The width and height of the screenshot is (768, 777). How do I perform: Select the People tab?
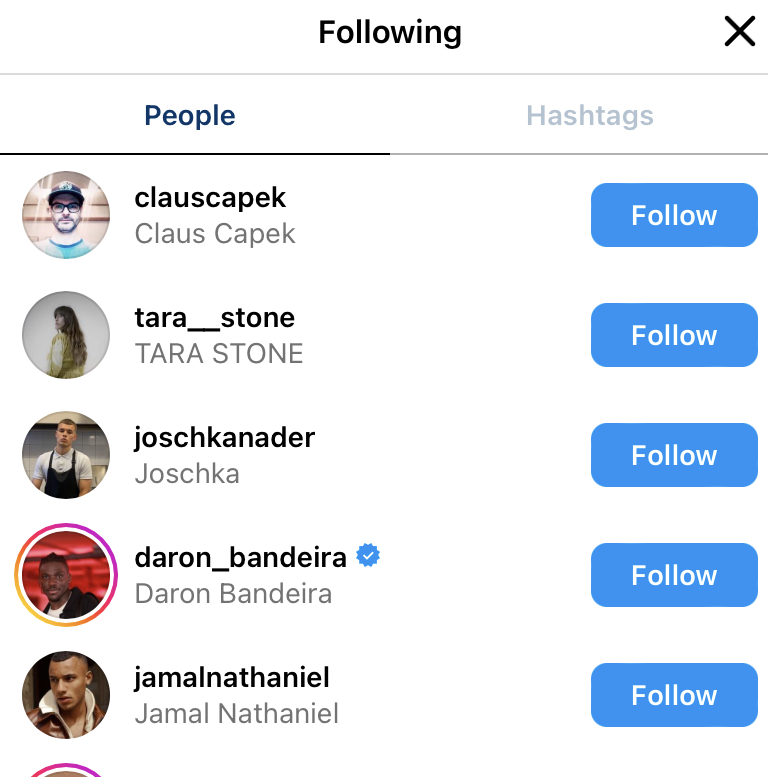[190, 115]
